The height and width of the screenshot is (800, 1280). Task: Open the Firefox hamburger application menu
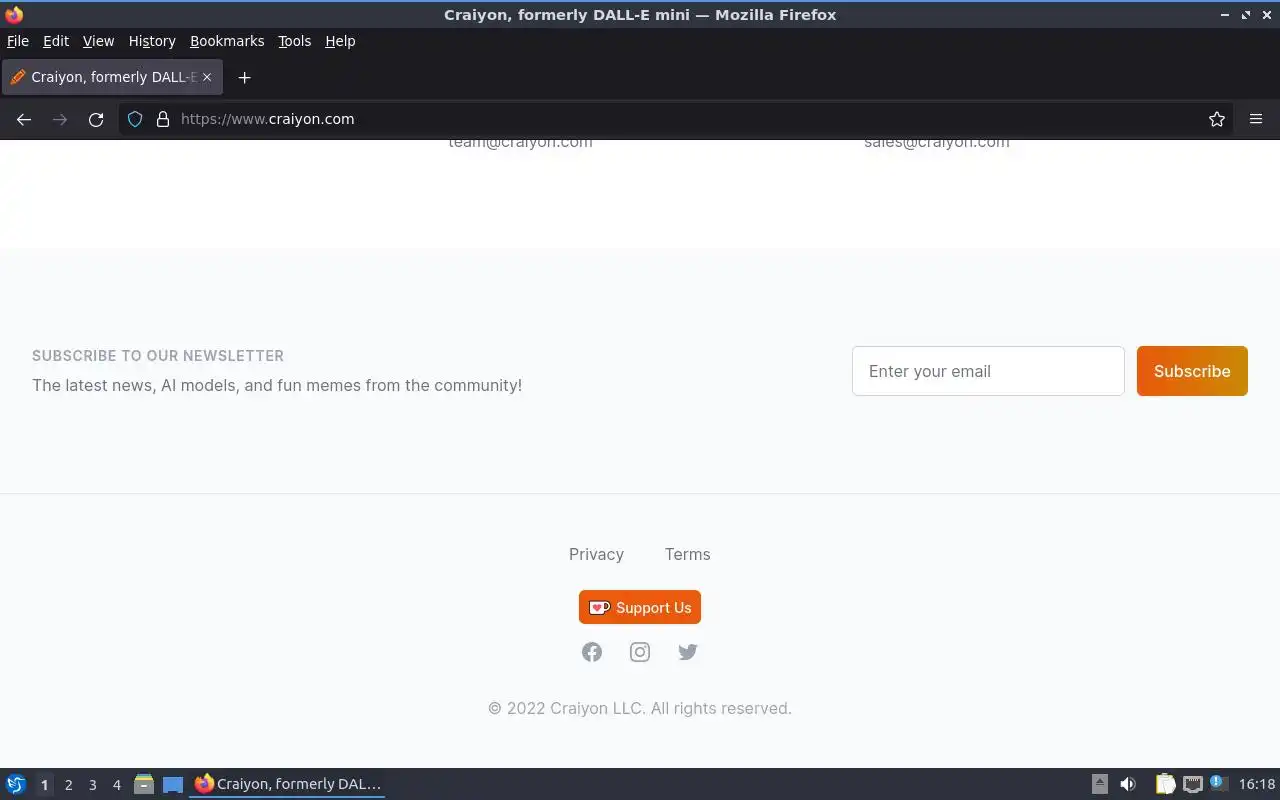[1256, 119]
